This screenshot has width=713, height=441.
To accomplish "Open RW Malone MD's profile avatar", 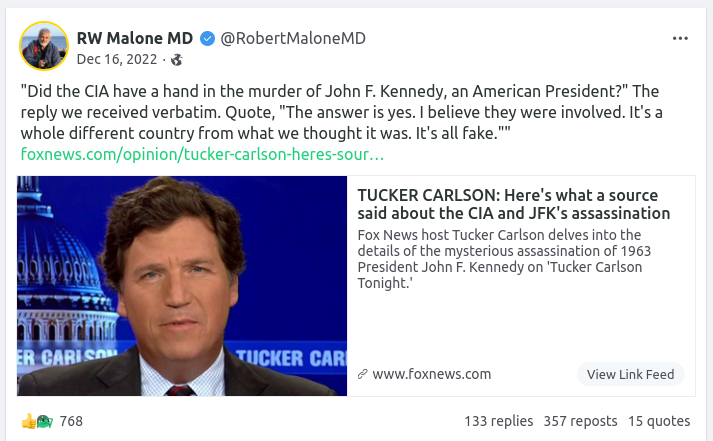I will pyautogui.click(x=44, y=46).
